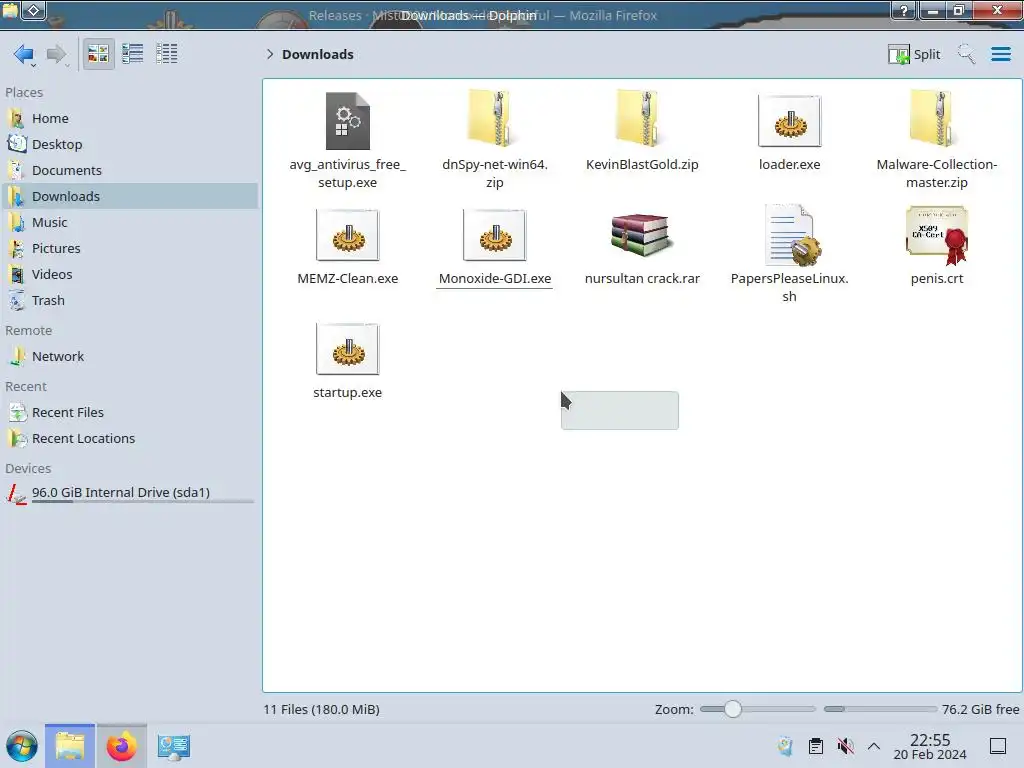Image resolution: width=1024 pixels, height=768 pixels.
Task: Select avg_antivirus_free_setup.exe file icon
Action: (x=347, y=121)
